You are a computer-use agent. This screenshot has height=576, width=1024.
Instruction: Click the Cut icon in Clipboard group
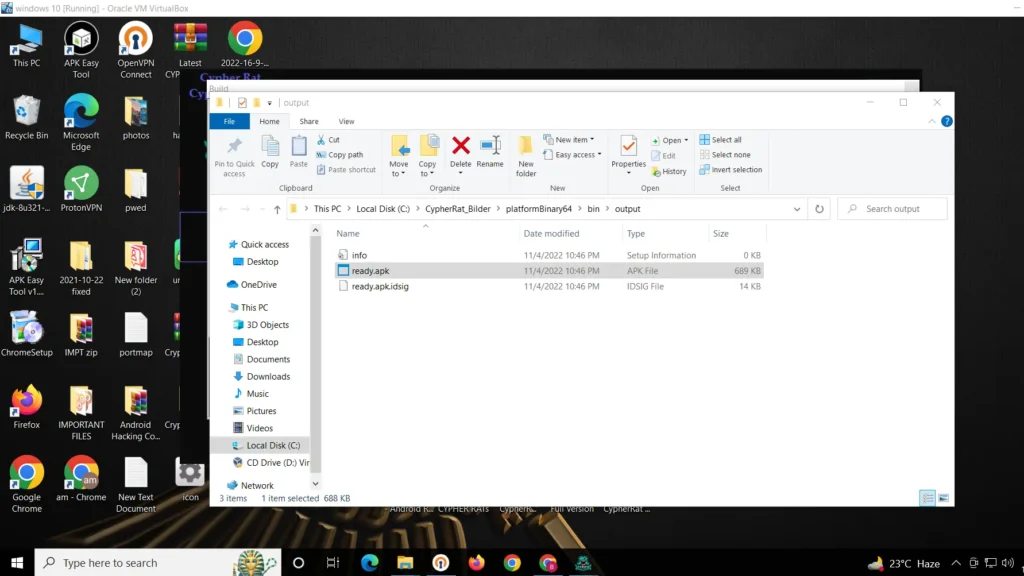pyautogui.click(x=321, y=140)
